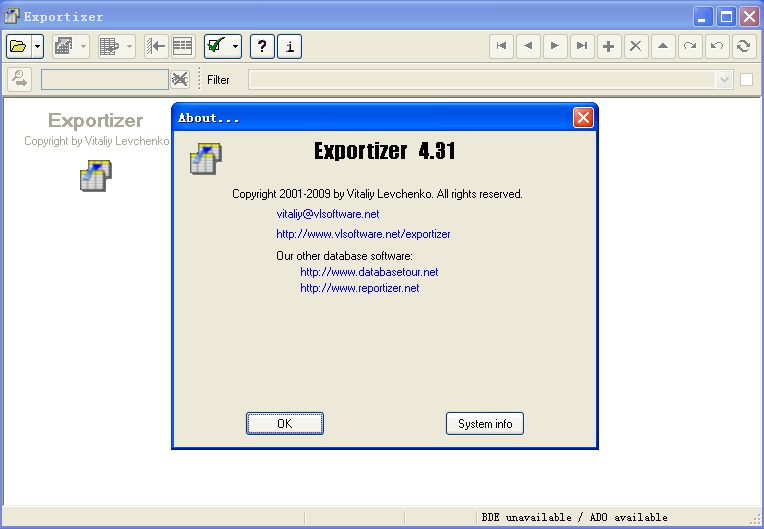Open the vitaliy@vlsoftware.net email link
The height and width of the screenshot is (529, 764).
tap(327, 214)
